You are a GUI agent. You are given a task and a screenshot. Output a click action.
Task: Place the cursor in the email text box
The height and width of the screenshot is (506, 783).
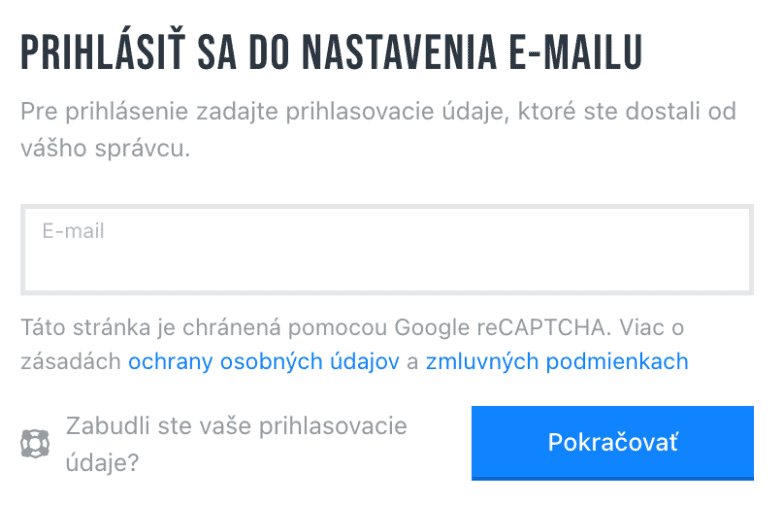click(x=387, y=250)
